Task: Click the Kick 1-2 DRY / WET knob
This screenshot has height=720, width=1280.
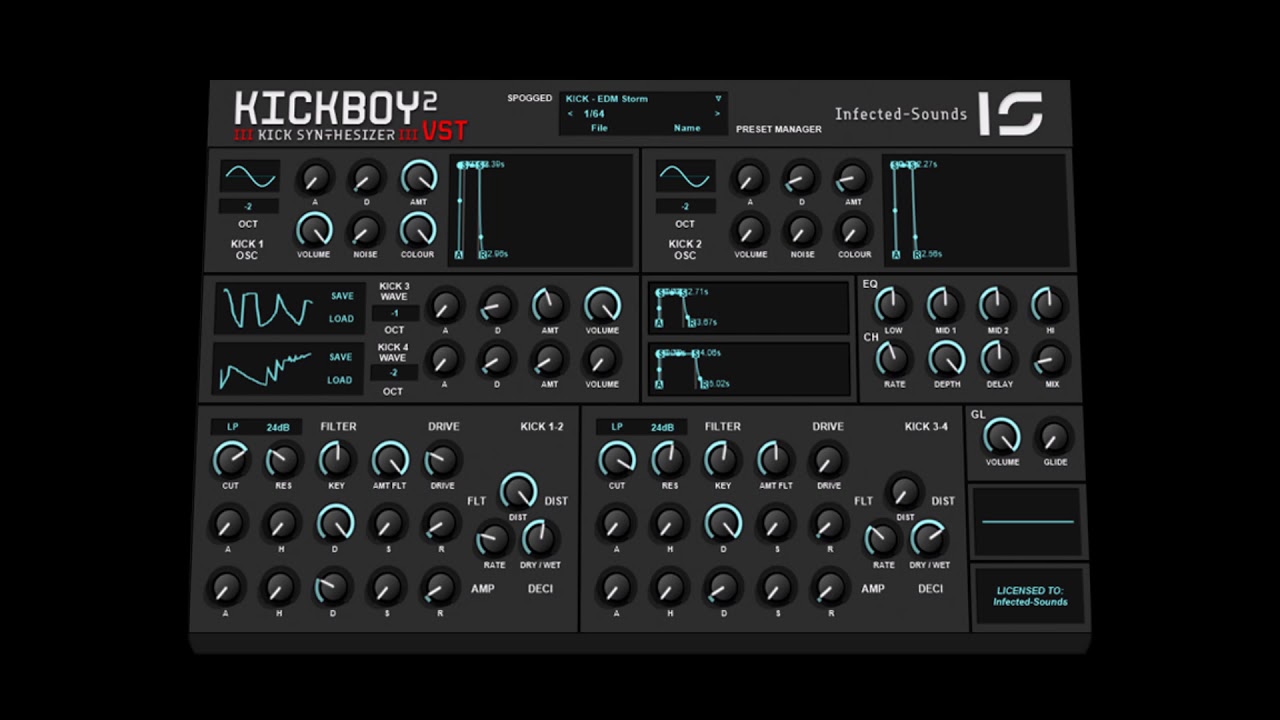Action: pyautogui.click(x=540, y=538)
